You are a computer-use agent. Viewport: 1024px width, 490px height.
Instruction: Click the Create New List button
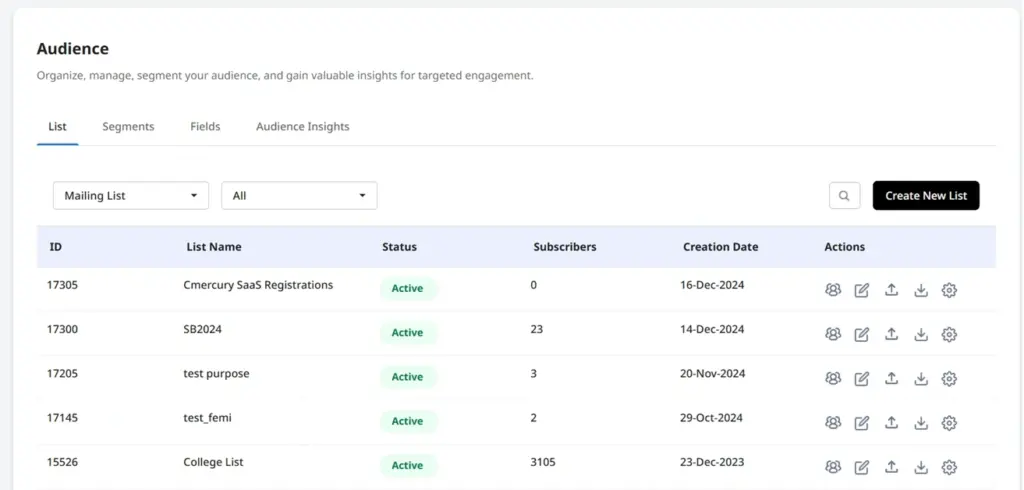pos(926,195)
